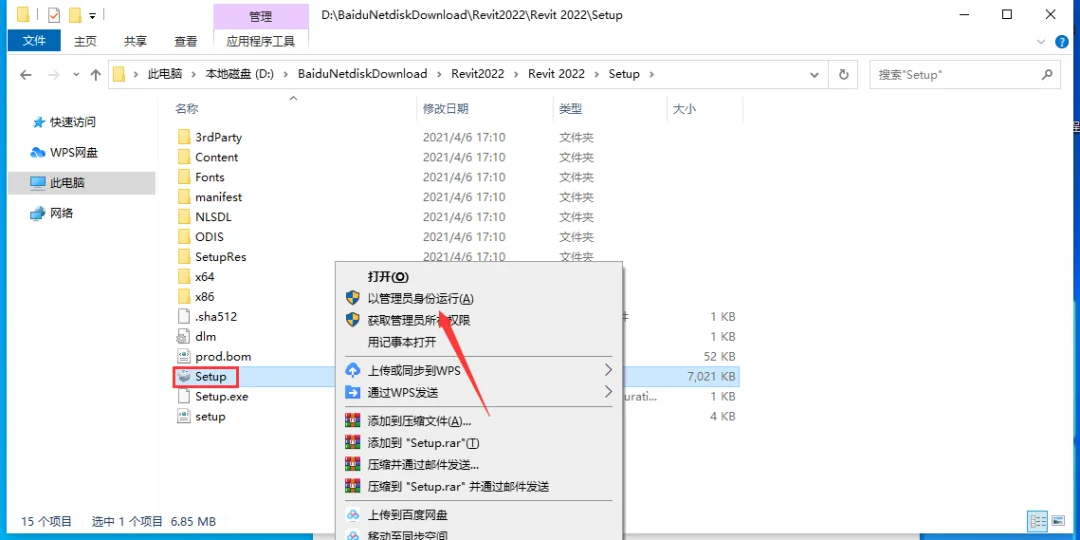Expand the ribbon with the chevron
The width and height of the screenshot is (1080, 540).
point(1041,42)
